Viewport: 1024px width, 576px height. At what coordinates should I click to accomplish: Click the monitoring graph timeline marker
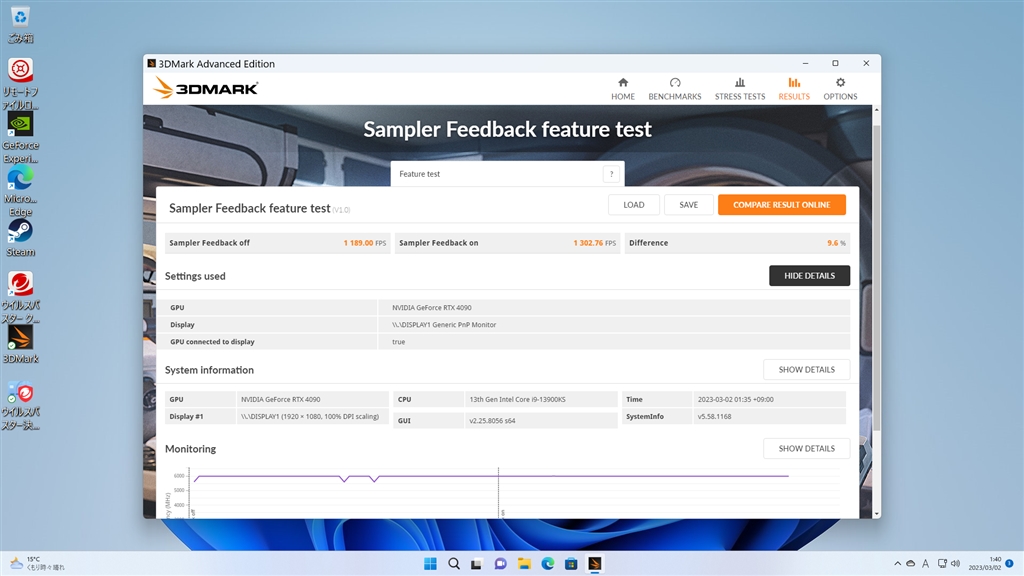pos(498,492)
